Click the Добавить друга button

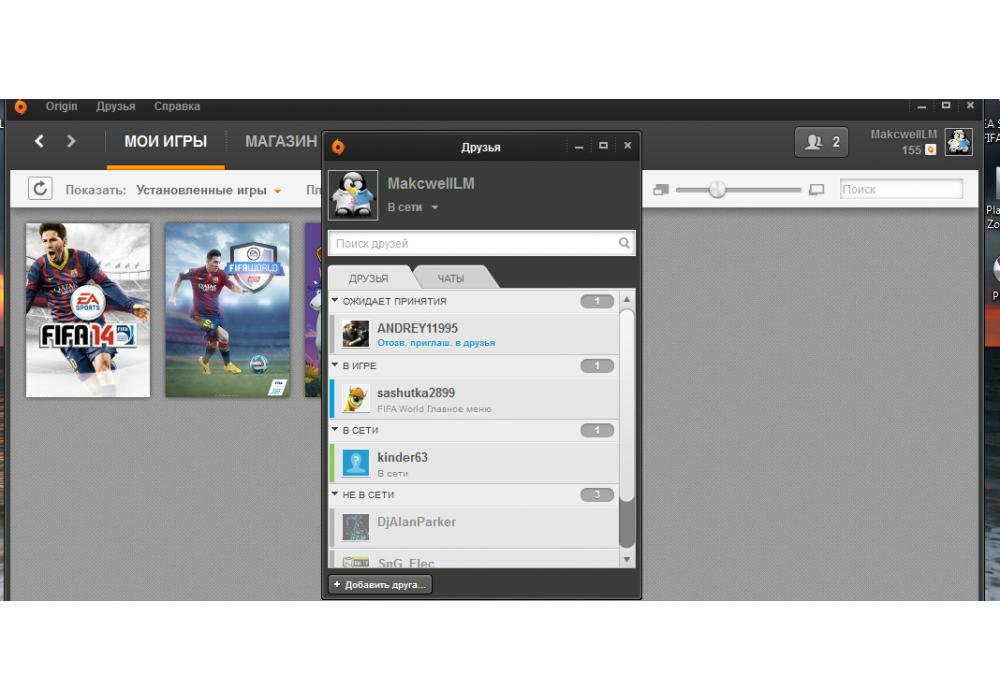(380, 584)
